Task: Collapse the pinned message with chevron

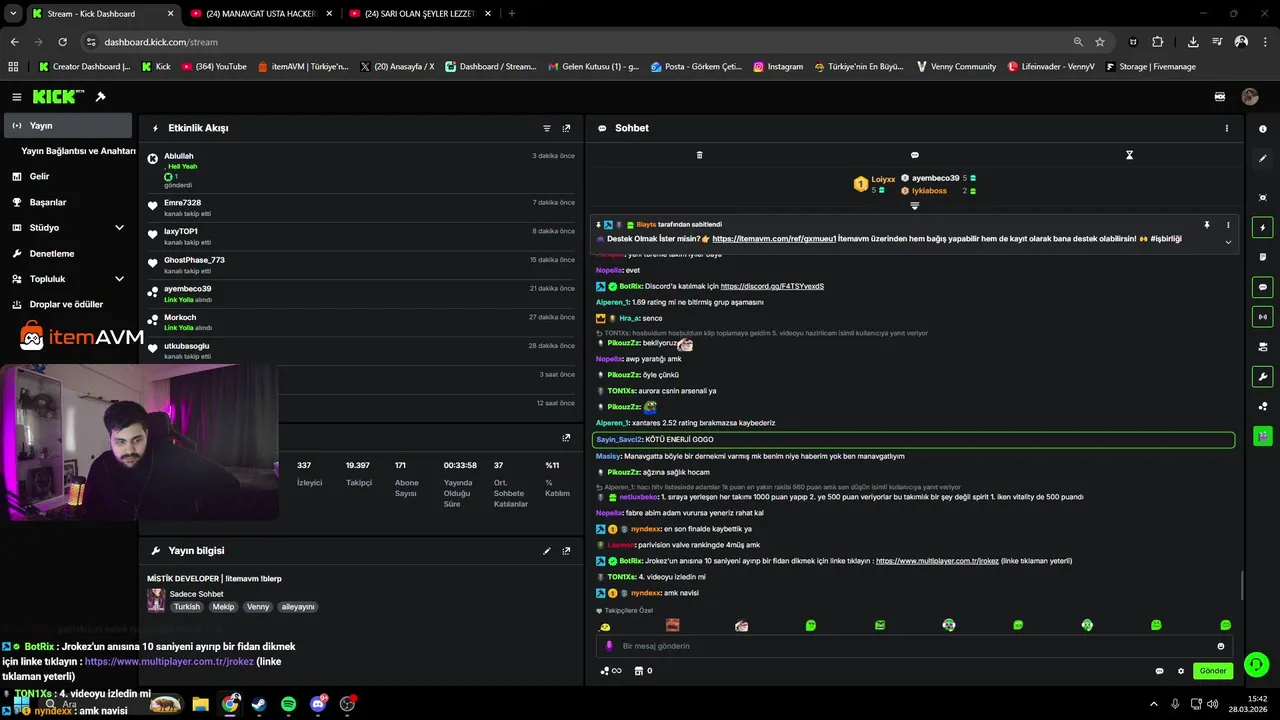Action: (x=1228, y=242)
